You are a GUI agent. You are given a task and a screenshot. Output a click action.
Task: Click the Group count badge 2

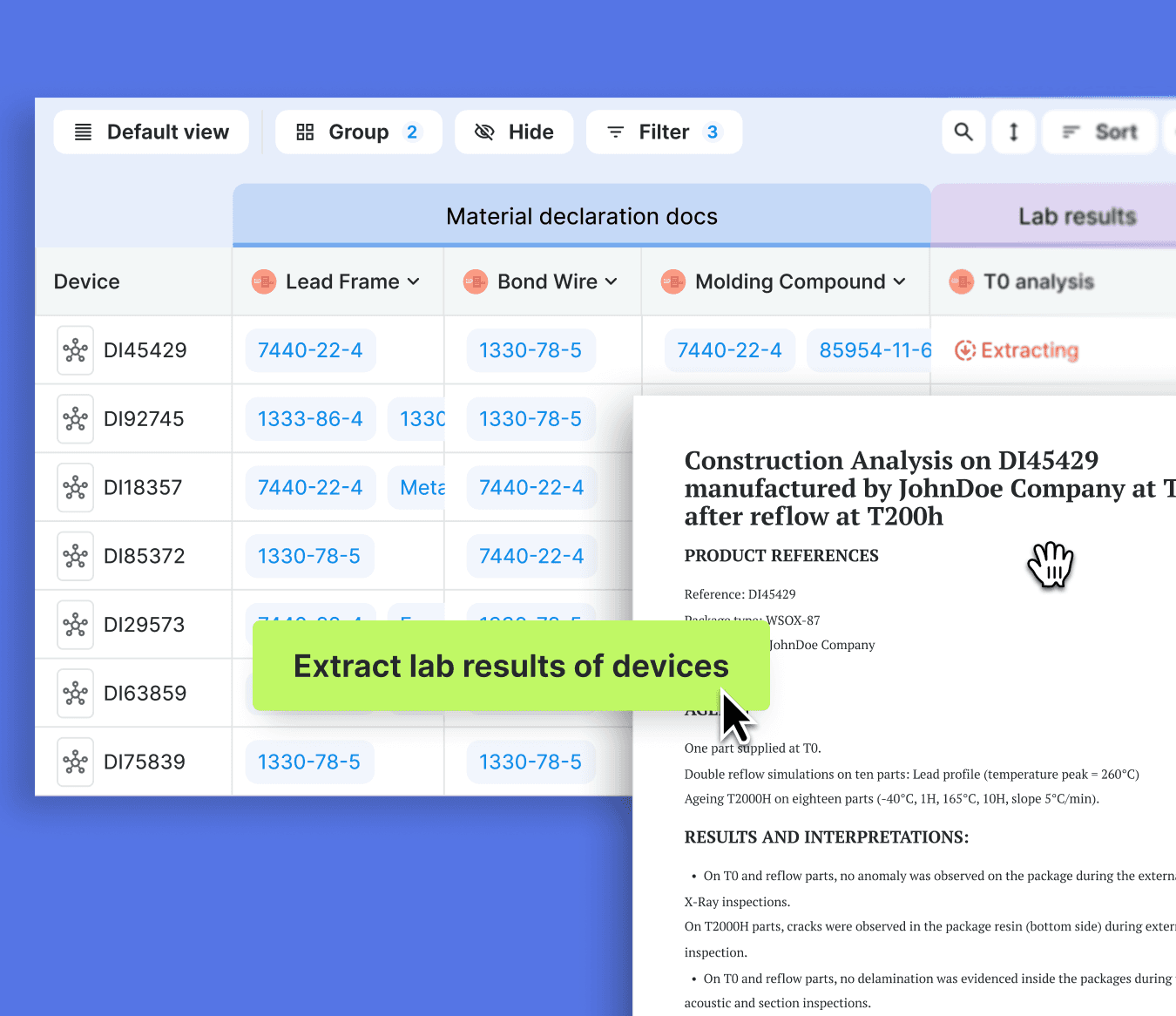412,132
